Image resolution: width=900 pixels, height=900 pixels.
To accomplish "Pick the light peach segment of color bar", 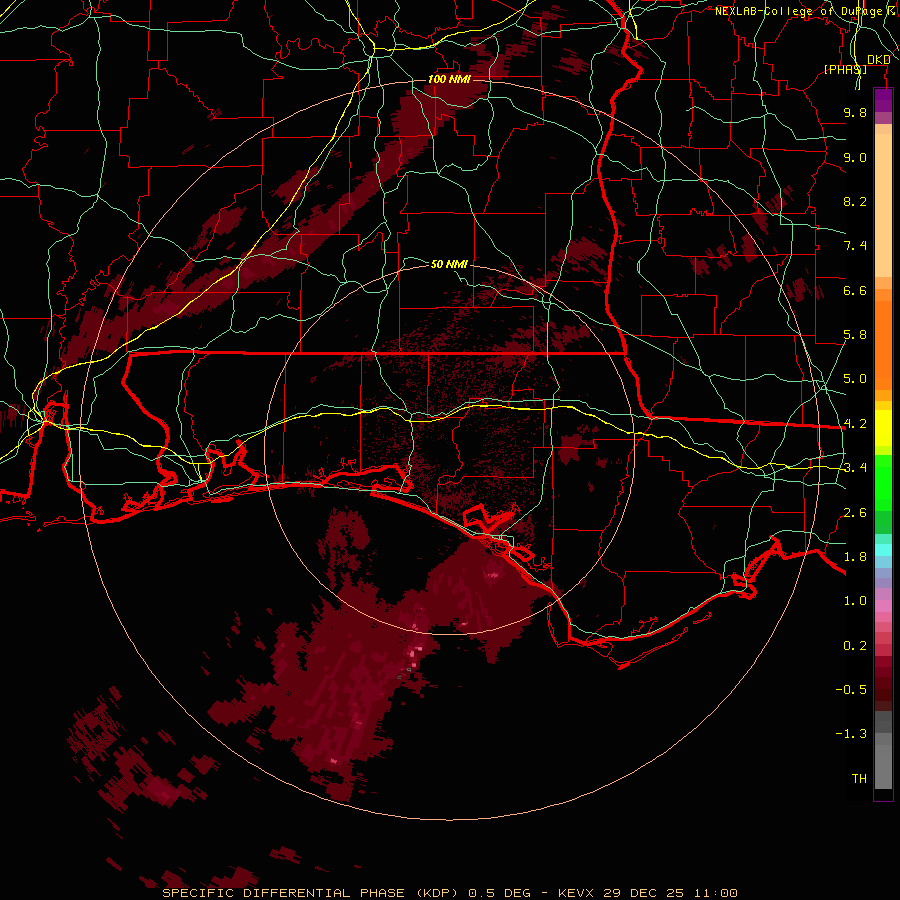I will click(x=883, y=207).
